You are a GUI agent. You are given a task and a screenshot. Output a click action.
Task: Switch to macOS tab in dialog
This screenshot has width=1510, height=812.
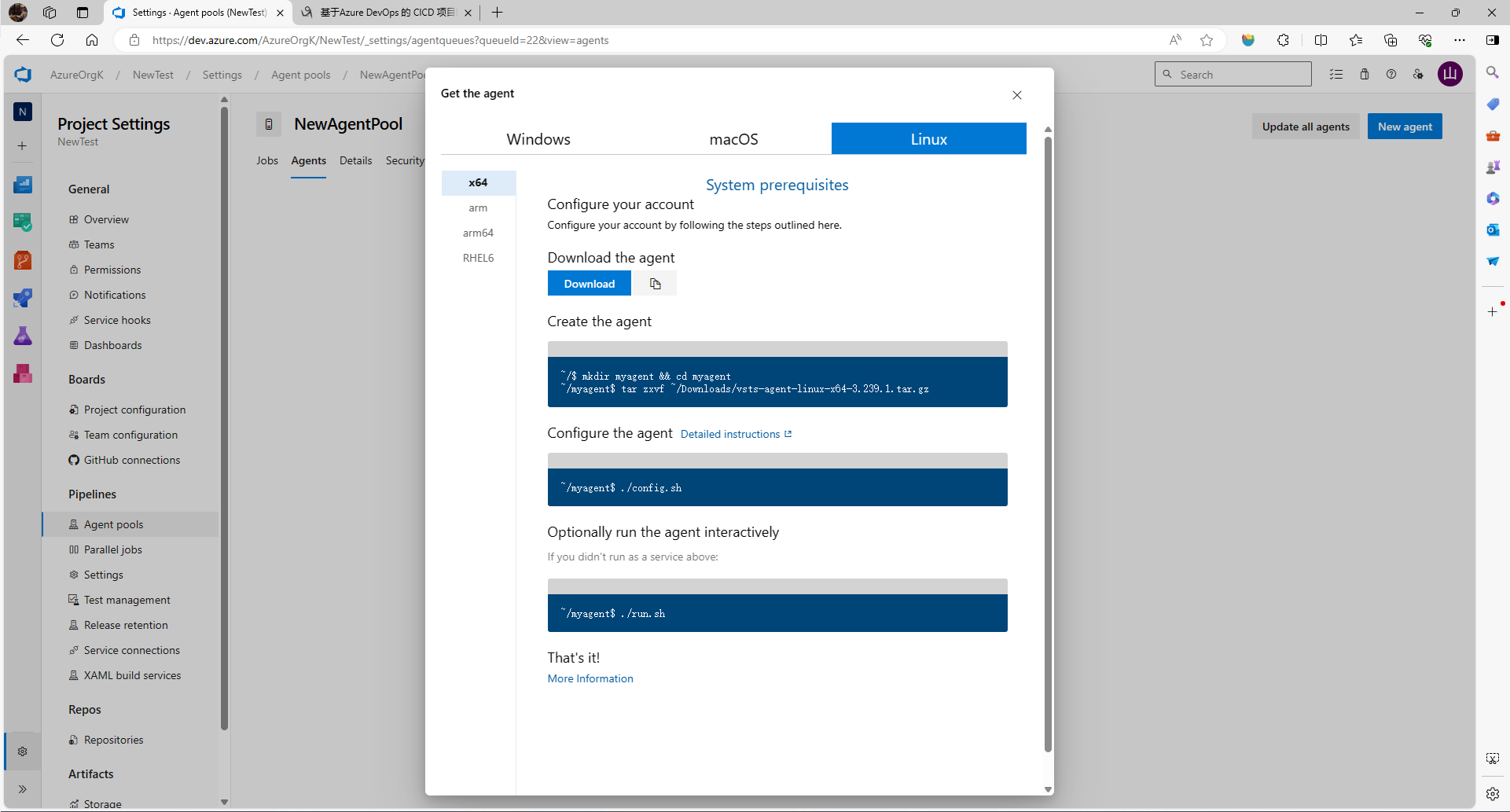[733, 139]
